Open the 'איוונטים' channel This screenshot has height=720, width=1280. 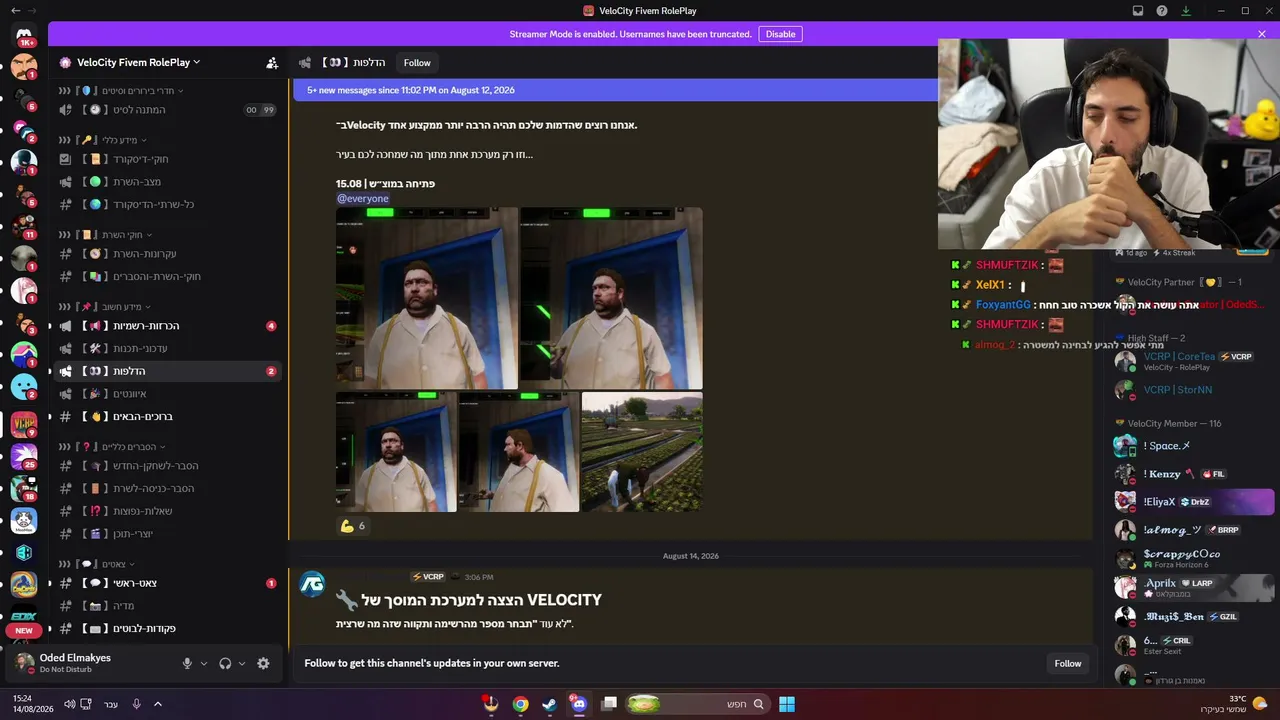click(x=167, y=394)
